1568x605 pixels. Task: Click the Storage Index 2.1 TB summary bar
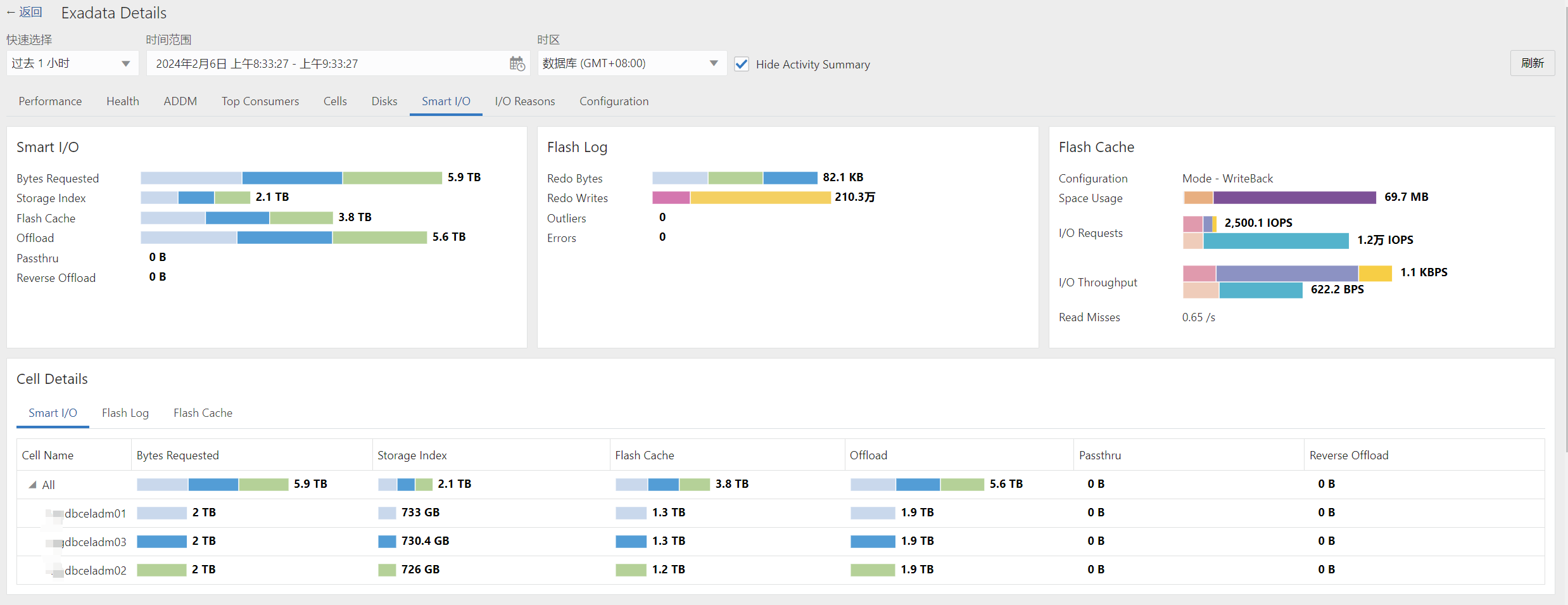point(195,198)
